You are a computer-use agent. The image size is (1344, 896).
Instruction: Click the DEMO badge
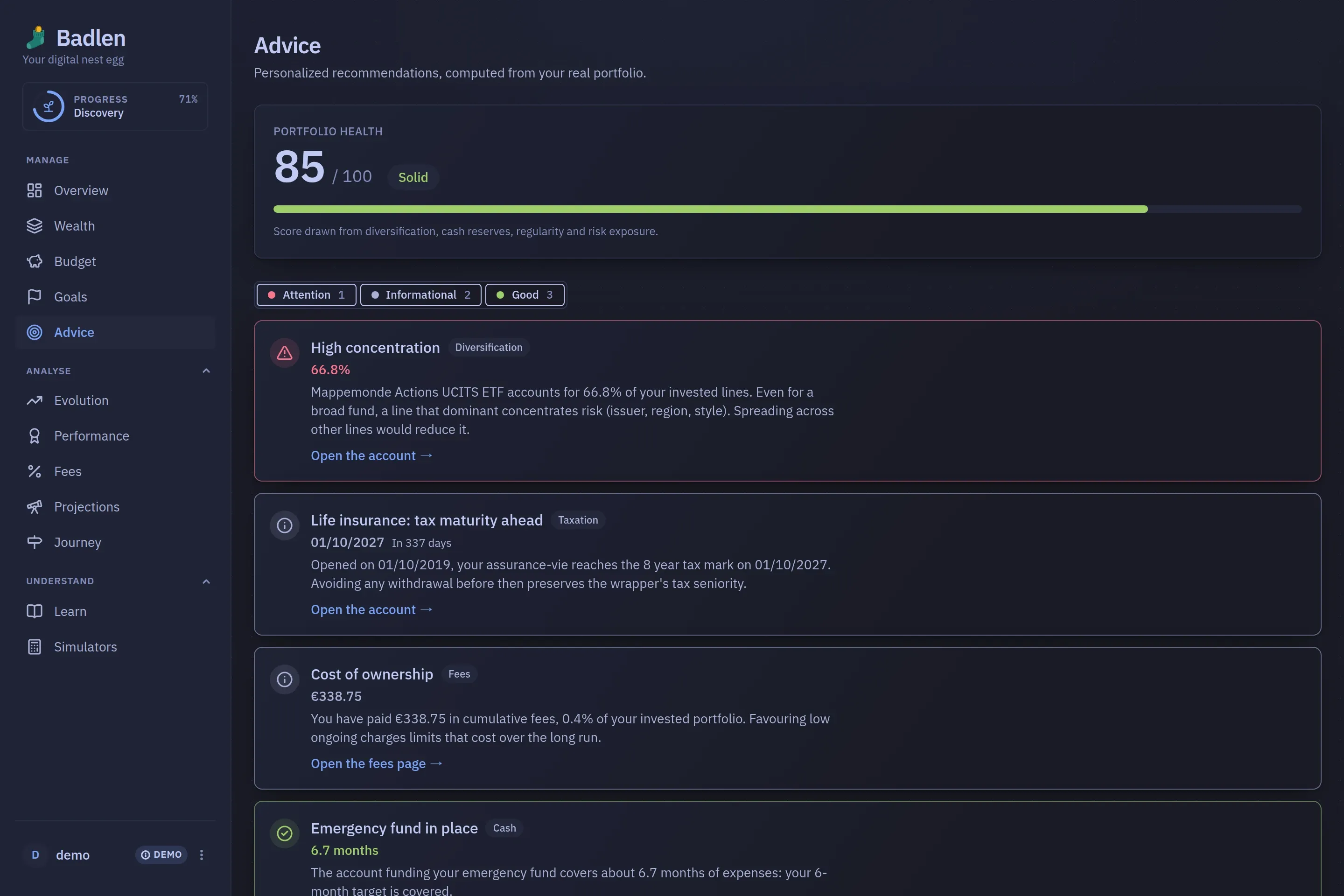(161, 855)
